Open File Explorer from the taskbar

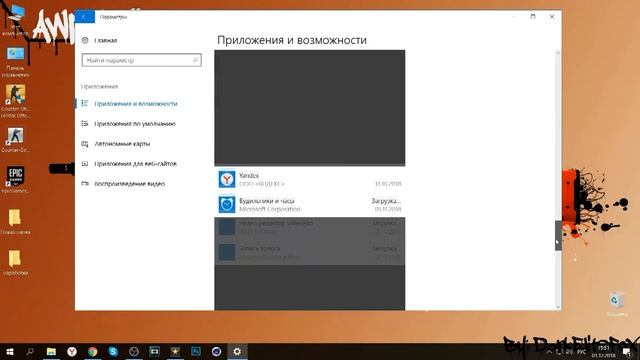(x=51, y=351)
